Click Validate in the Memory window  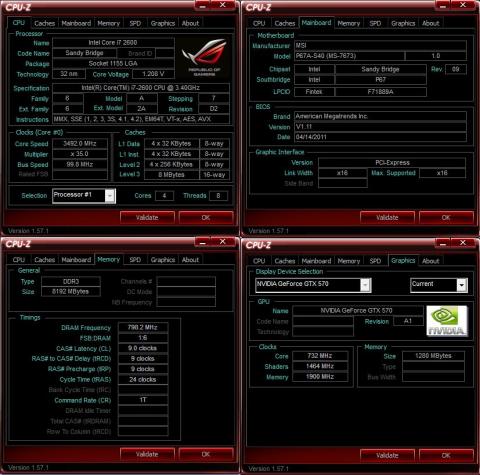[147, 454]
